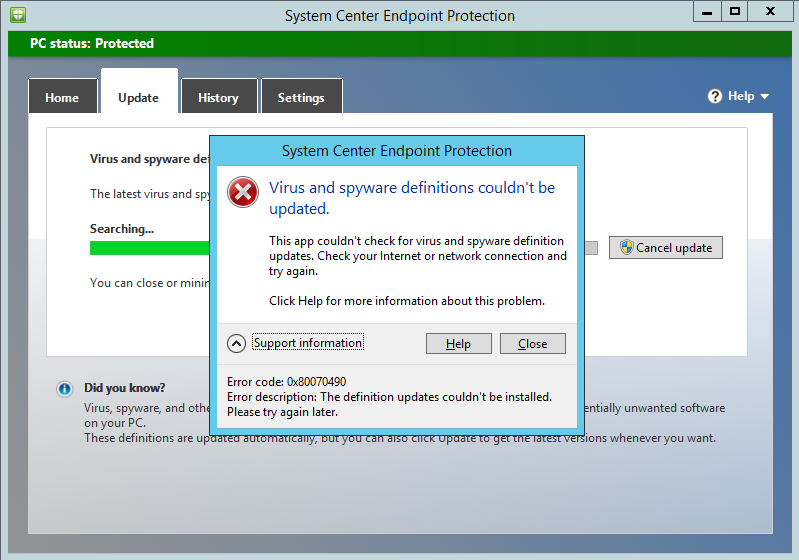799x560 pixels.
Task: Collapse Support information with chevron icon
Action: pos(236,343)
